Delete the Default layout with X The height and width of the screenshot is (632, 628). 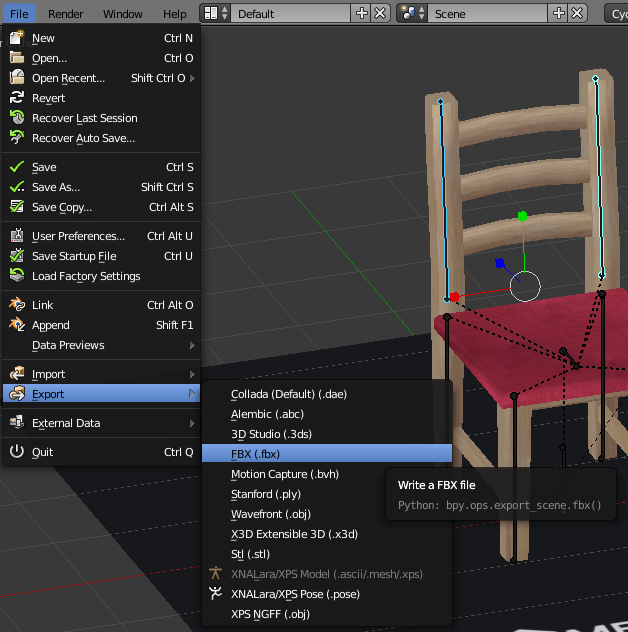(x=380, y=14)
